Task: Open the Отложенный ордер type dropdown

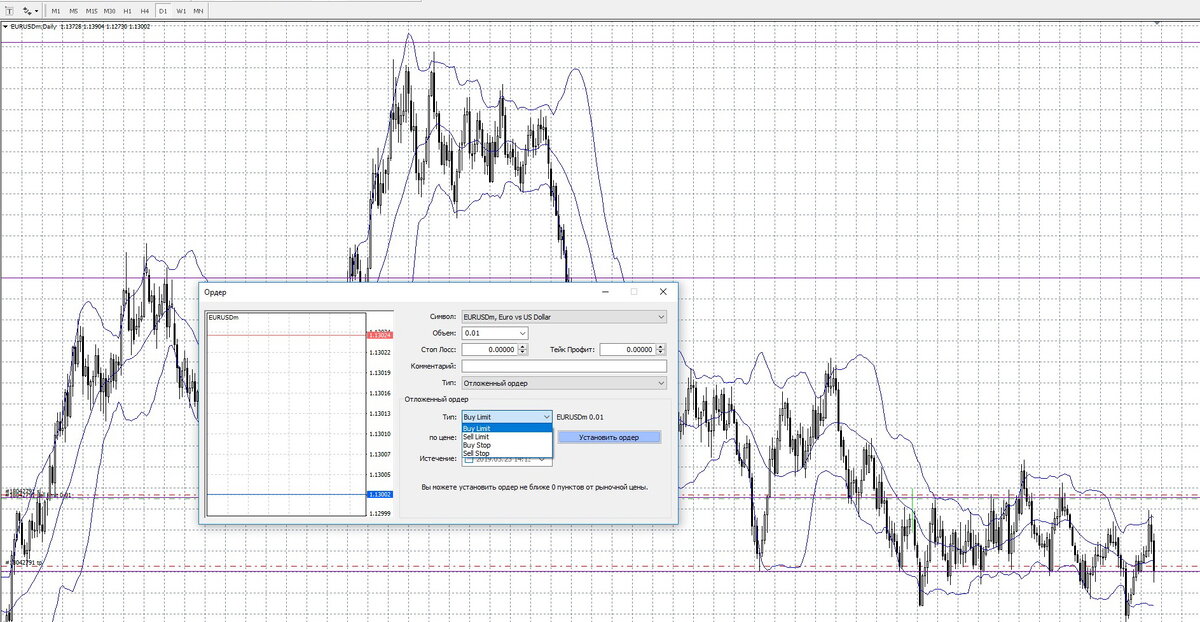Action: tap(661, 383)
